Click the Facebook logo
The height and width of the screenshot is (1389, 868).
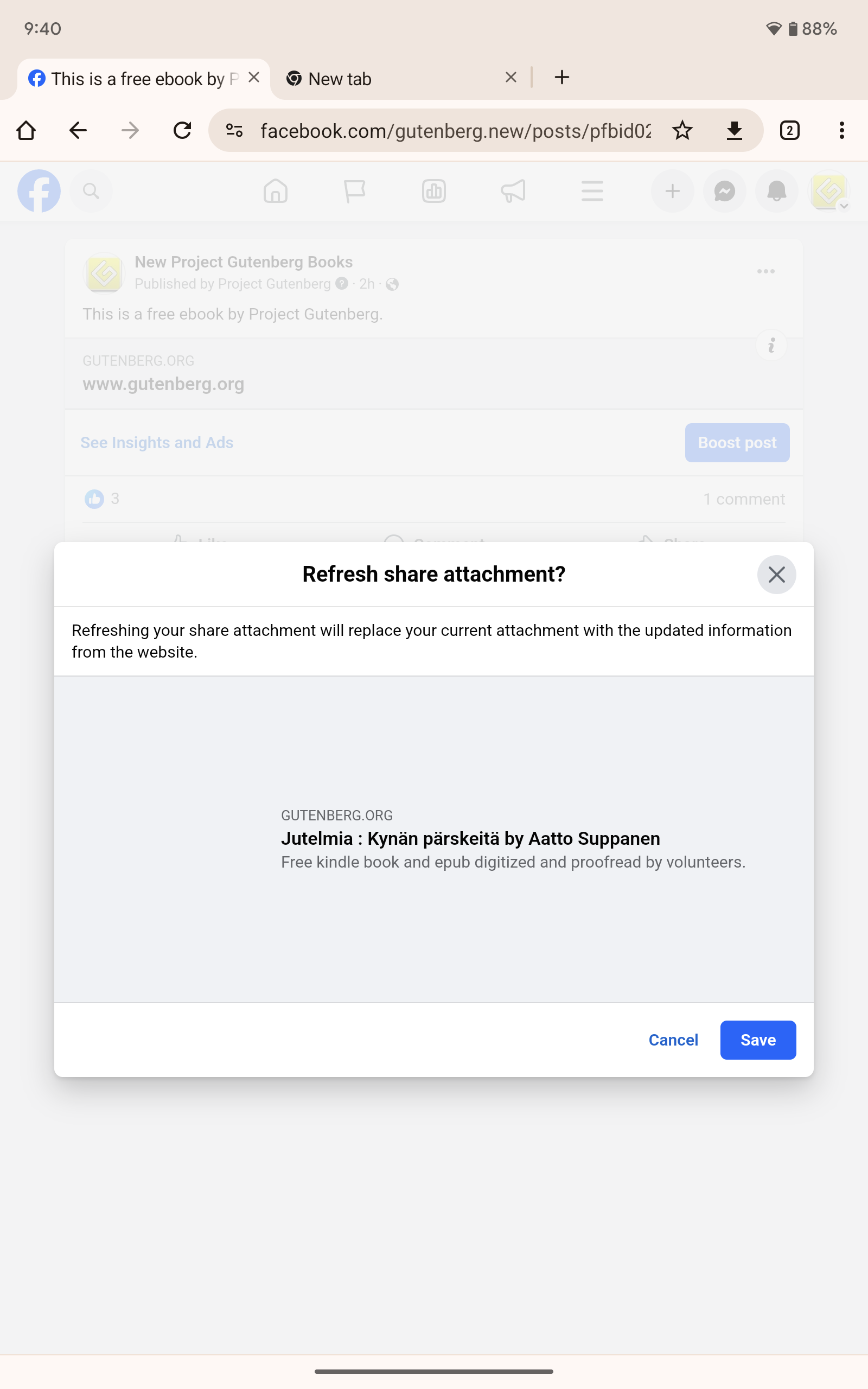pos(39,191)
